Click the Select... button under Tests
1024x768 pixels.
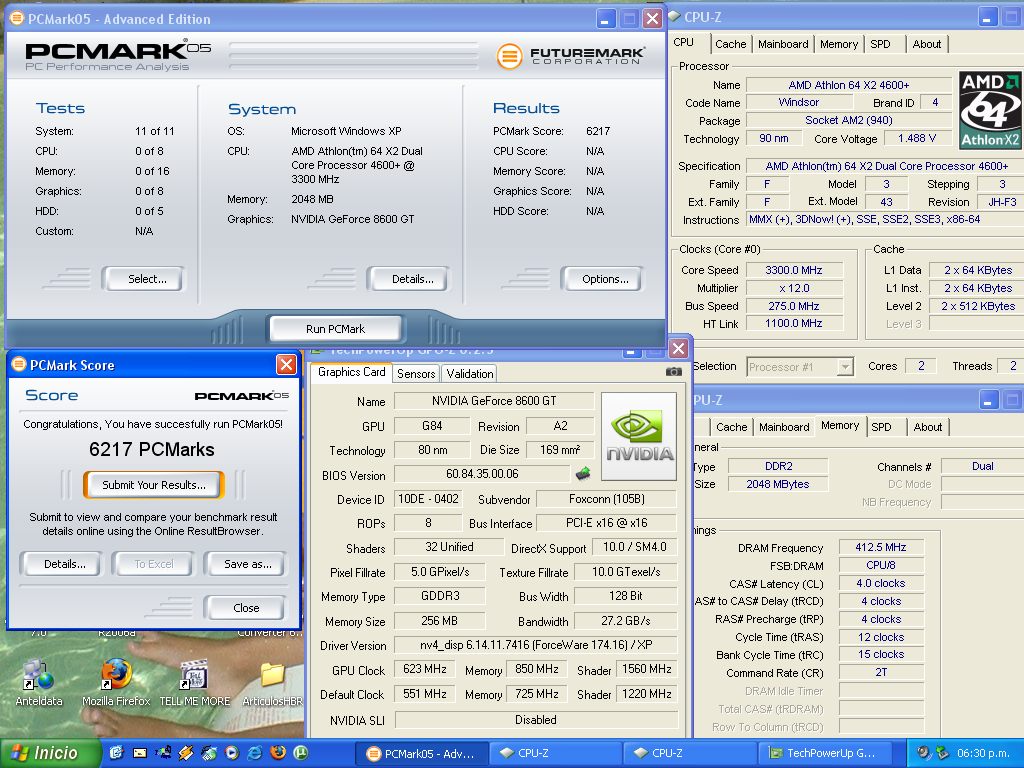(x=143, y=279)
